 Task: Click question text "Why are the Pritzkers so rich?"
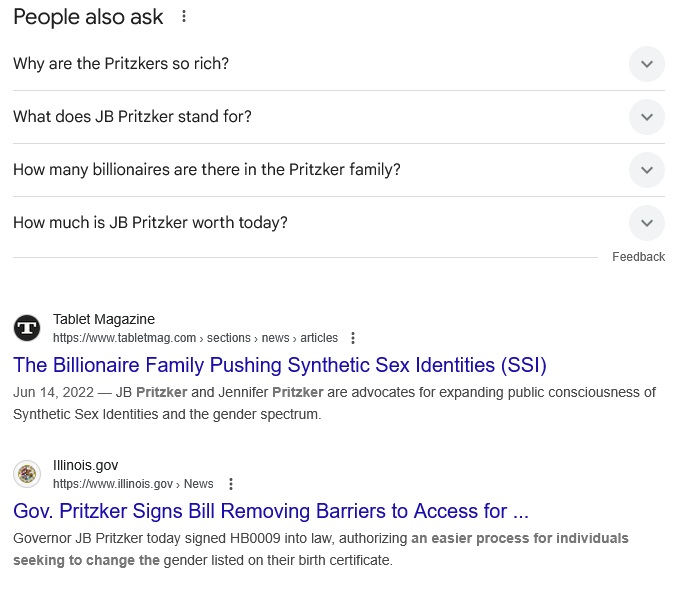tap(121, 64)
